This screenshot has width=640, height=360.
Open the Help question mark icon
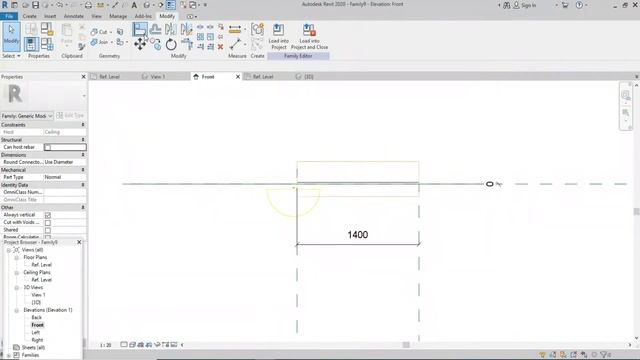point(579,5)
